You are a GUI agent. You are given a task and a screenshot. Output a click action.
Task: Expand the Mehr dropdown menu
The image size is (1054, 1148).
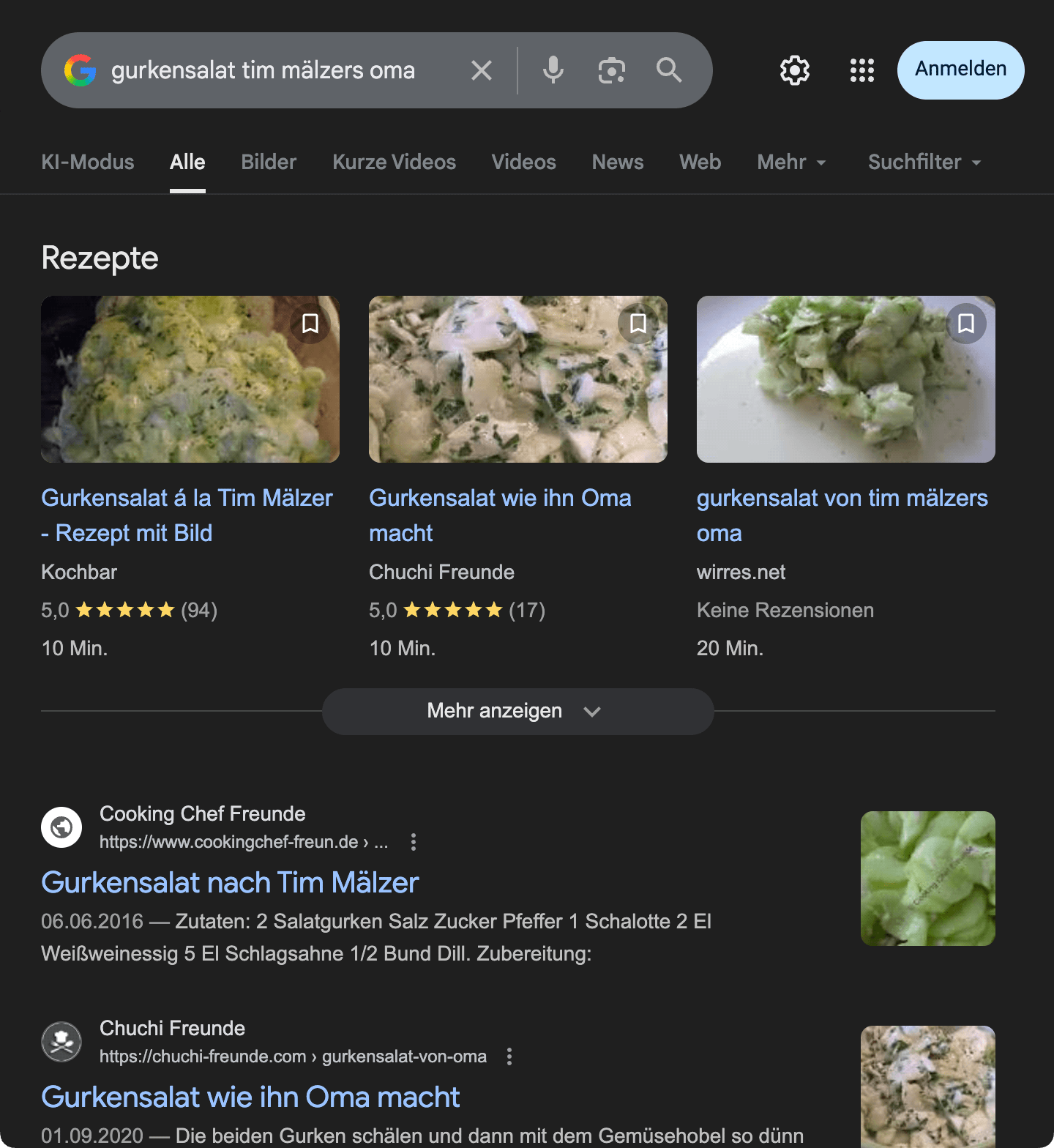tap(792, 163)
